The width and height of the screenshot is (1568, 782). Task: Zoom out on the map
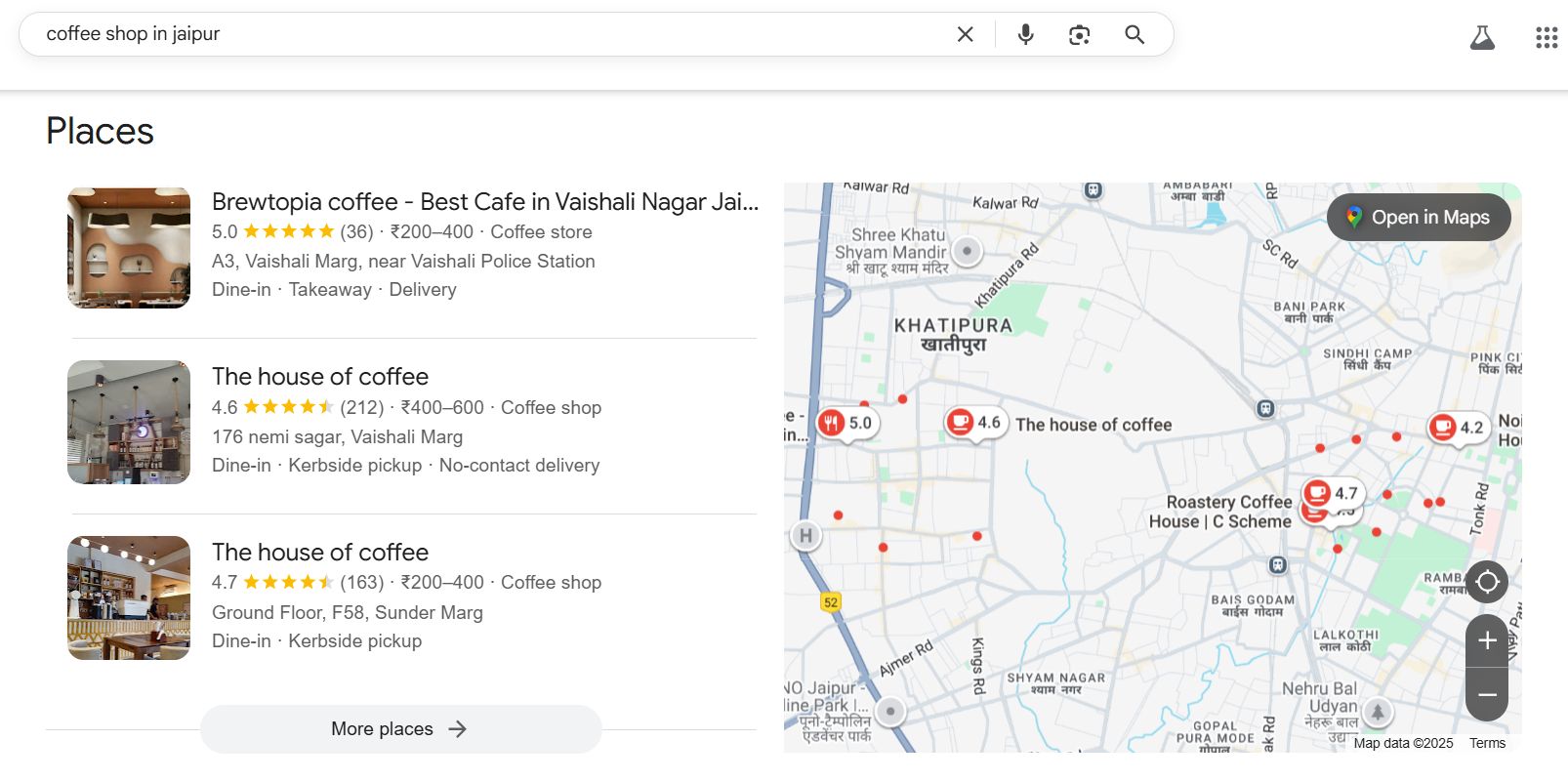point(1487,694)
